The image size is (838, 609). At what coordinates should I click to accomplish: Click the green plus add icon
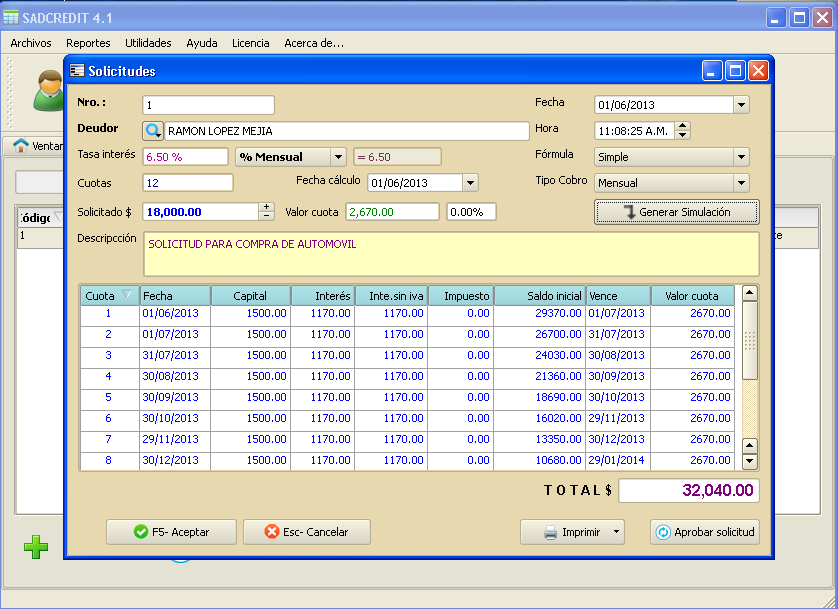point(36,547)
